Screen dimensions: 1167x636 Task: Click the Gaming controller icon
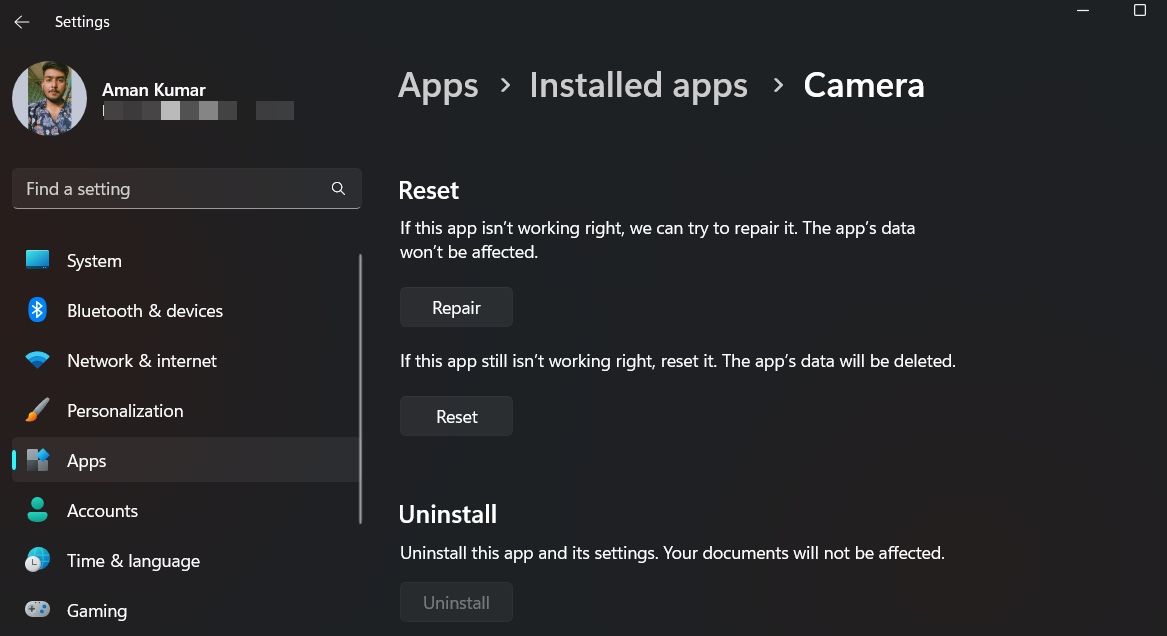37,610
